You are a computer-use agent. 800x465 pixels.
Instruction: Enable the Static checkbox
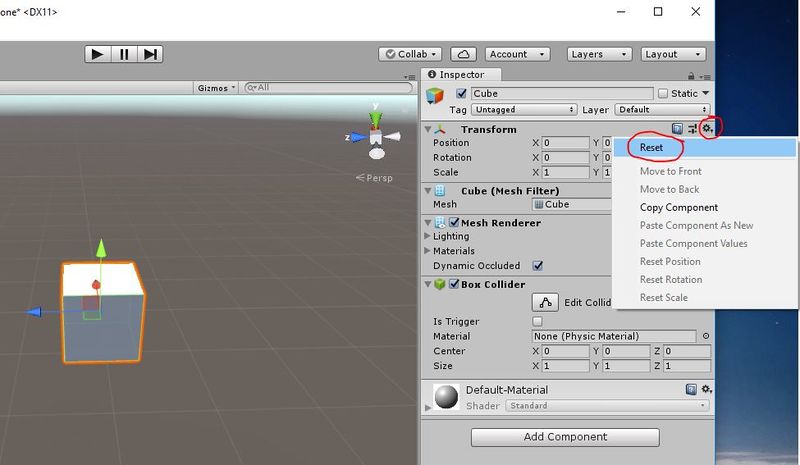click(663, 93)
